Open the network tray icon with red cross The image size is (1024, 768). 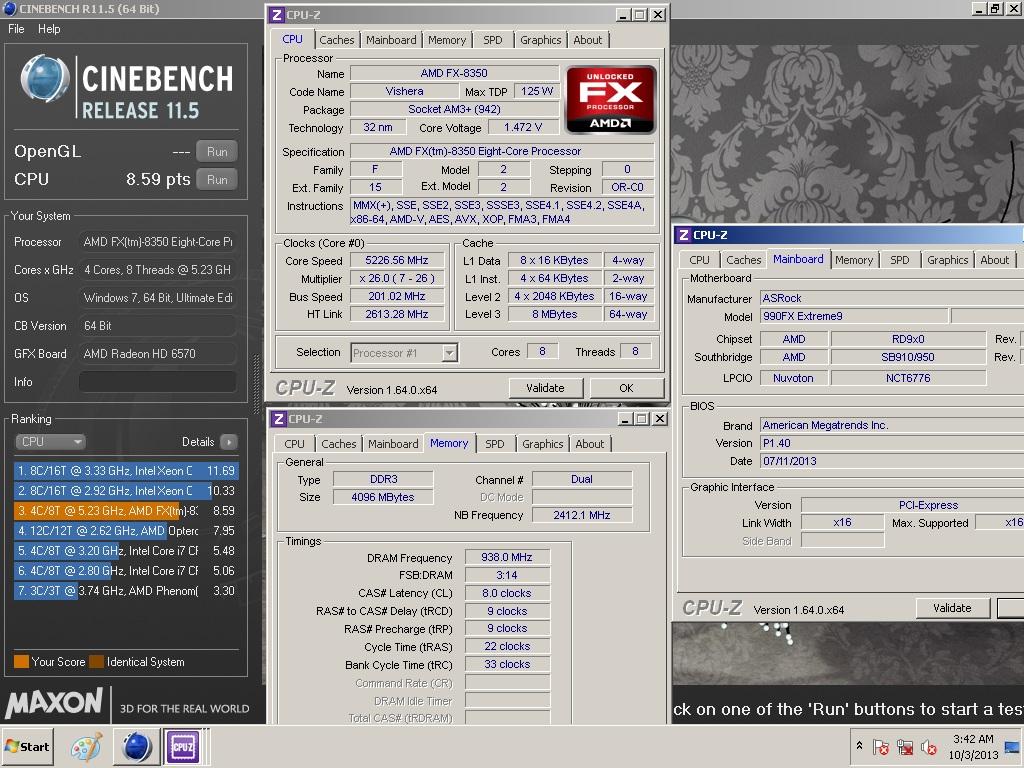click(905, 746)
